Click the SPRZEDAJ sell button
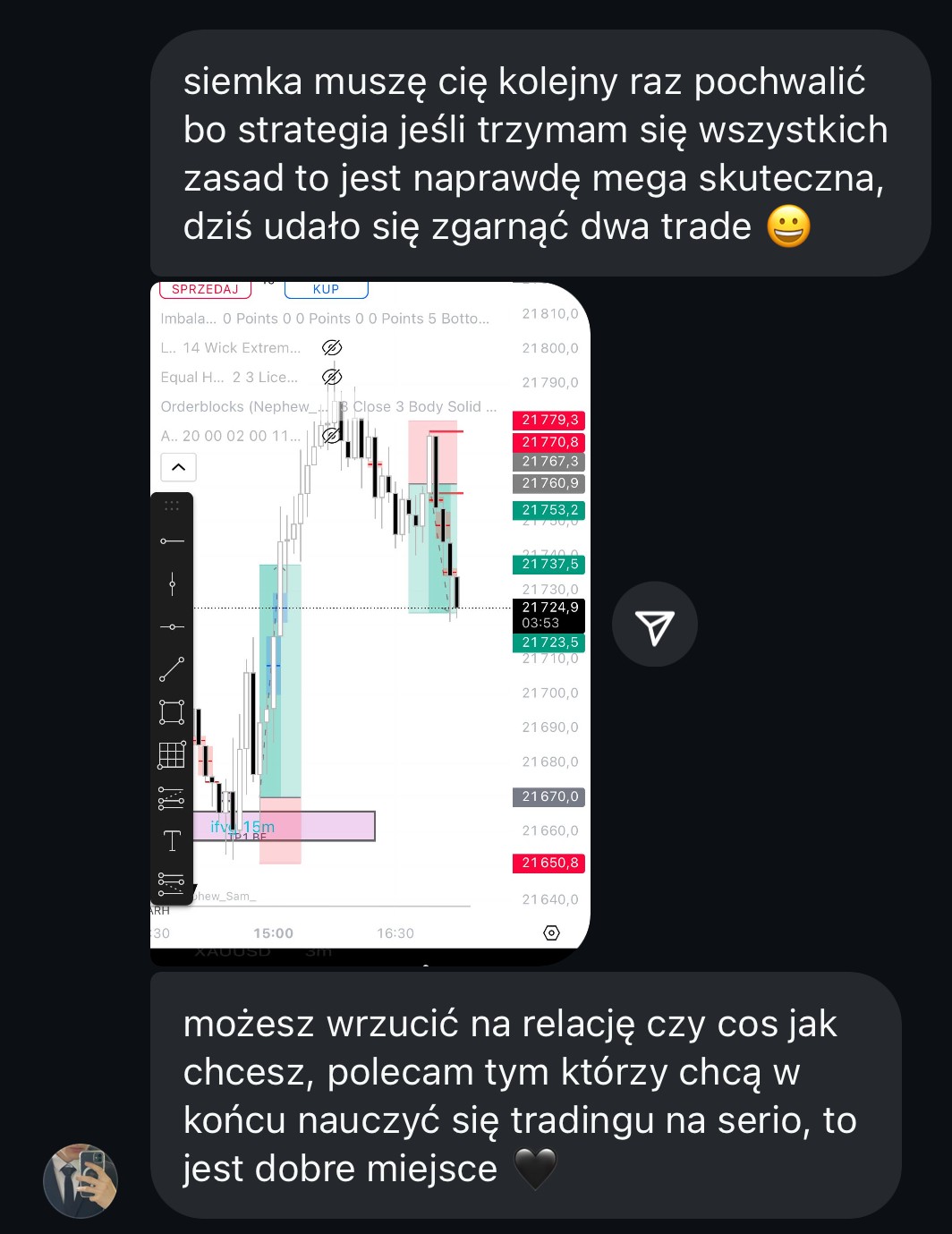The height and width of the screenshot is (1234, 952). pyautogui.click(x=205, y=289)
